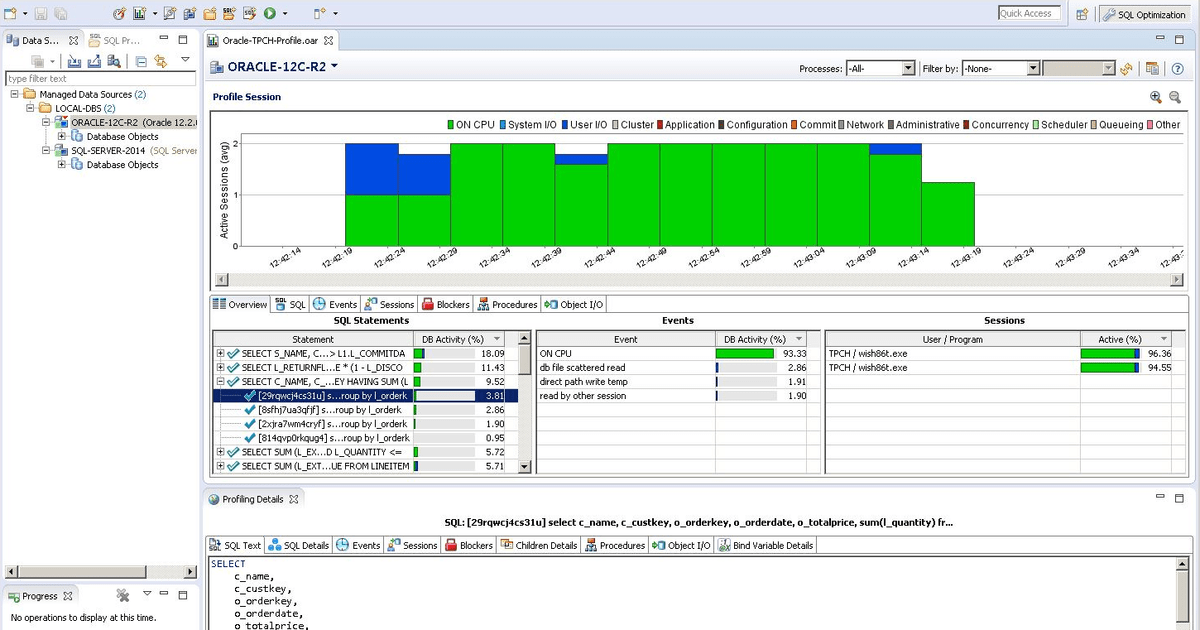Zoom out of the Profile Session chart
1200x630 pixels.
point(1175,96)
